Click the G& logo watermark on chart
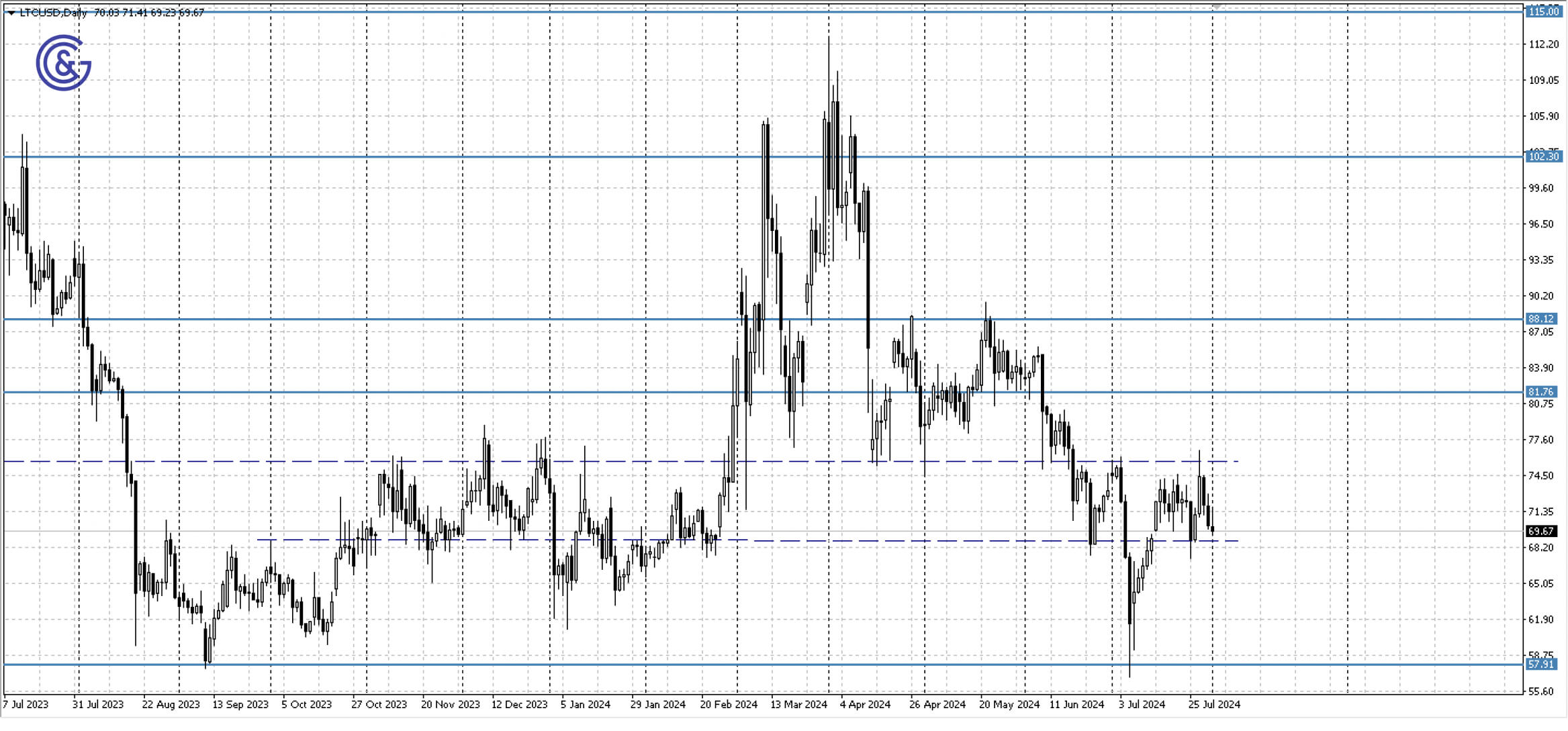 [63, 63]
